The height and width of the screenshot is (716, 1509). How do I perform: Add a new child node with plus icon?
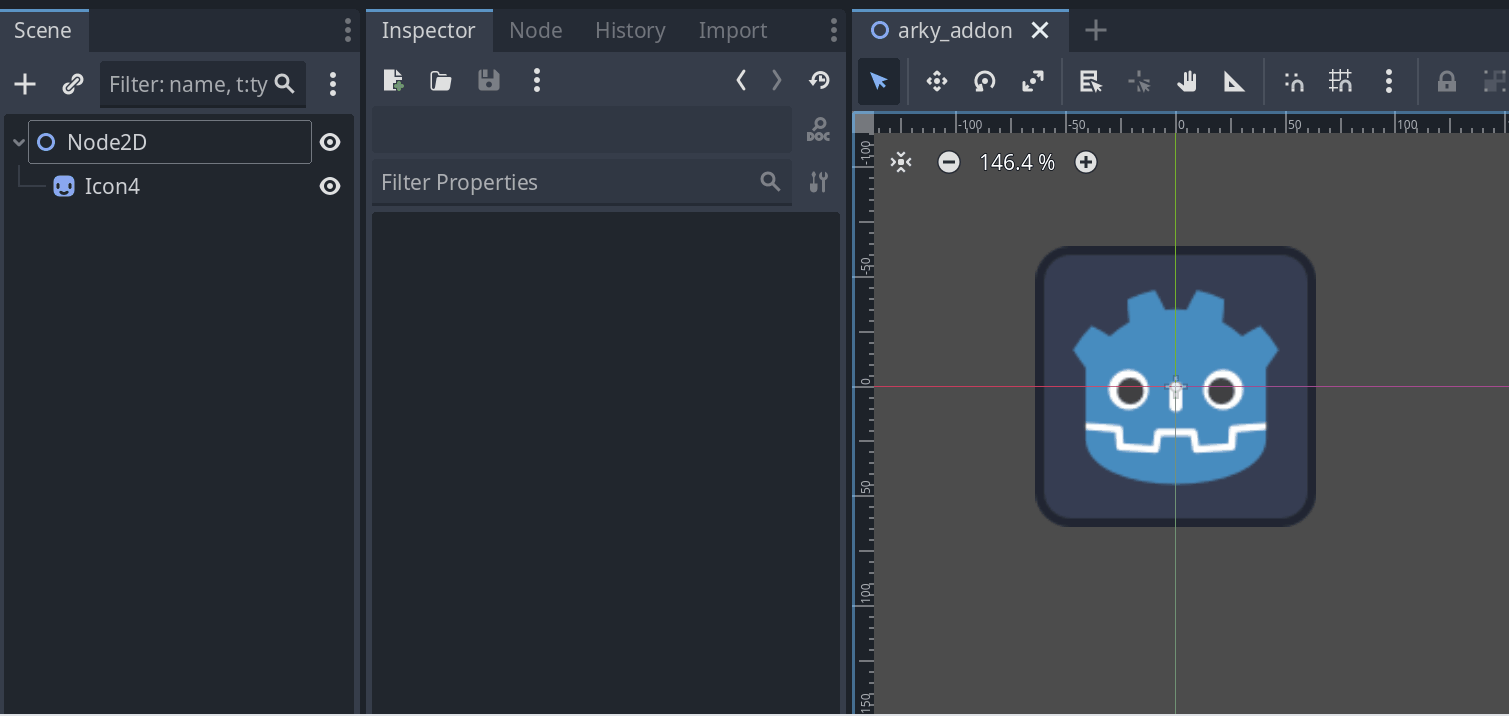coord(25,84)
